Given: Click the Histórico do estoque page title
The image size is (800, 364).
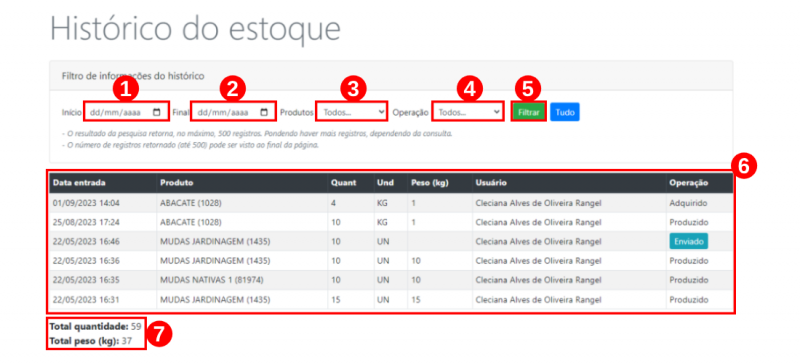Looking at the screenshot, I should (195, 29).
